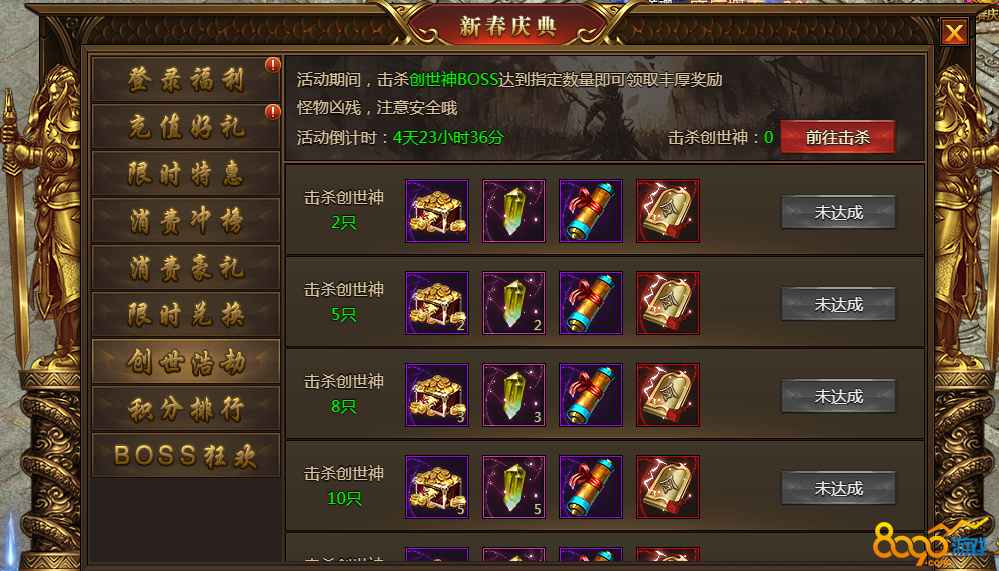
Task: Click gold chest with quantity 5
Action: point(437,487)
